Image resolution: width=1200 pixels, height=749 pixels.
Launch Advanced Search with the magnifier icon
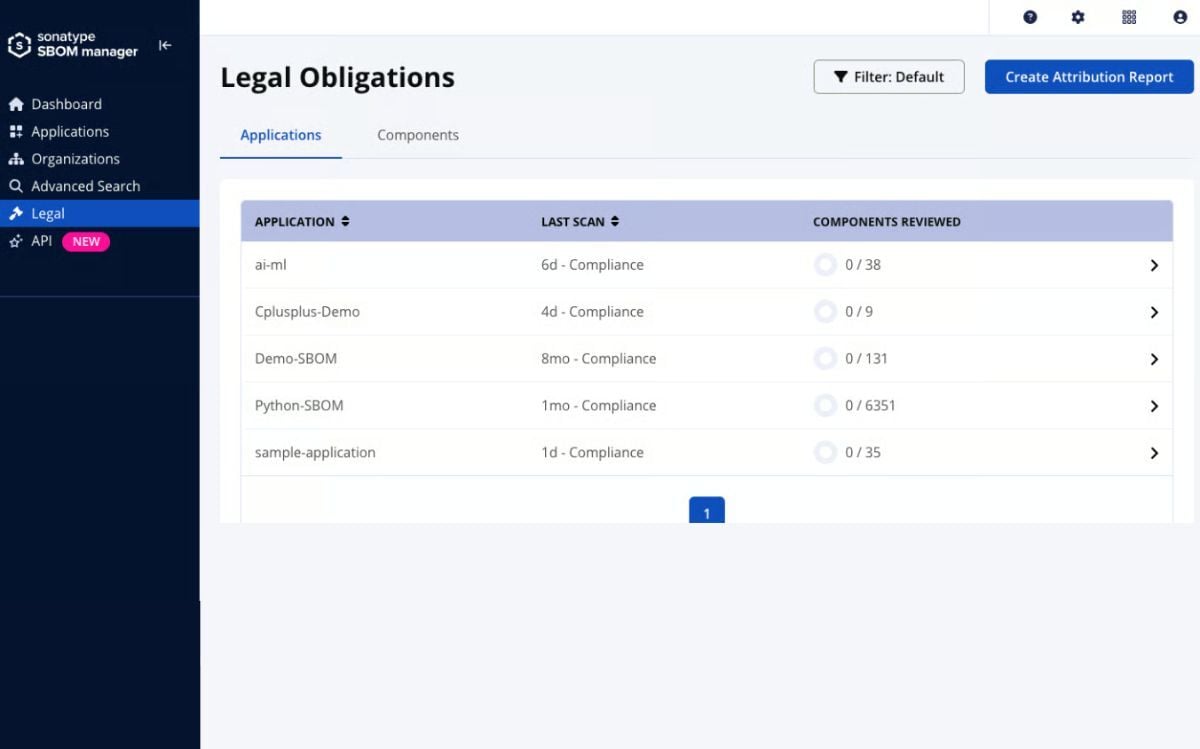(x=15, y=185)
